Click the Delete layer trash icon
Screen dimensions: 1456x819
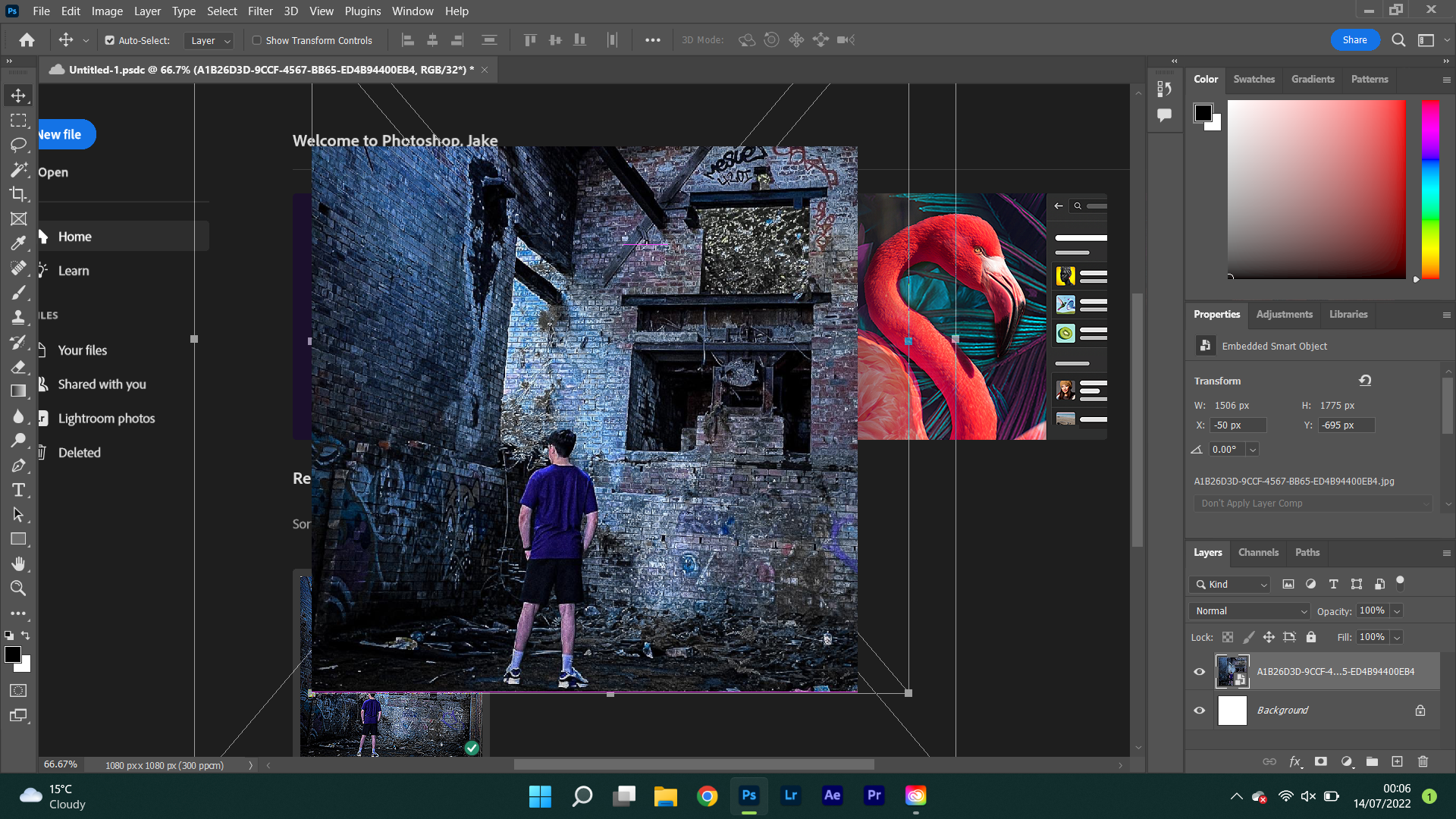(x=1422, y=761)
